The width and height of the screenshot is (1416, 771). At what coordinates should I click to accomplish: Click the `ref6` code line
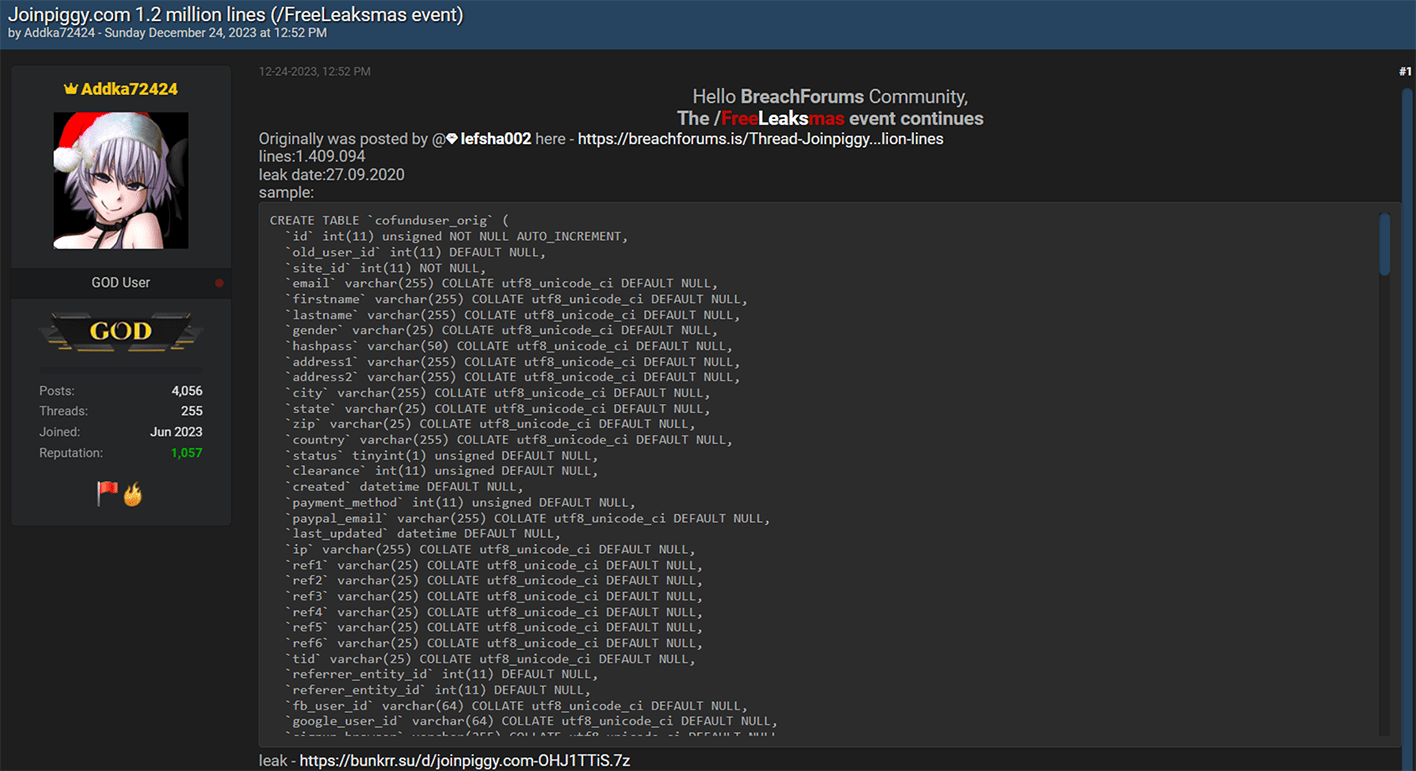494,643
